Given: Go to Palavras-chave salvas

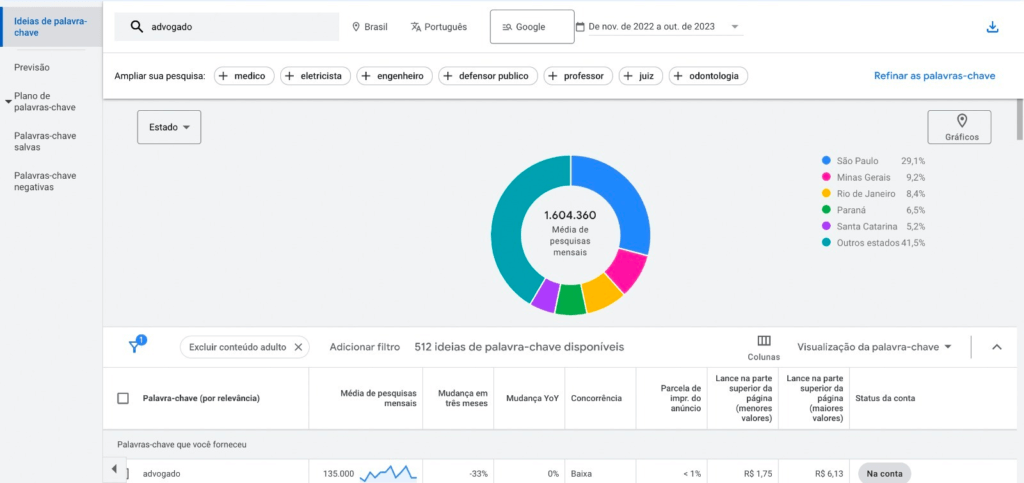Looking at the screenshot, I should click(x=45, y=142).
